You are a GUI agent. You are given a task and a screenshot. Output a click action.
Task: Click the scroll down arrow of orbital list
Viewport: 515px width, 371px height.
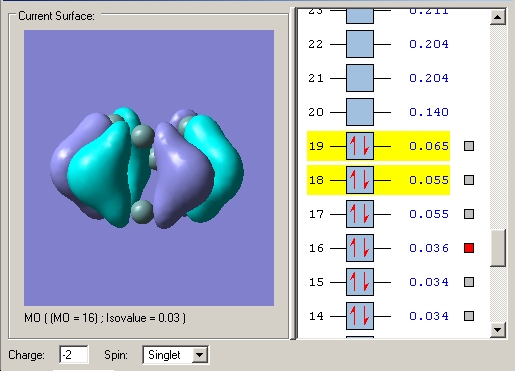coord(498,330)
